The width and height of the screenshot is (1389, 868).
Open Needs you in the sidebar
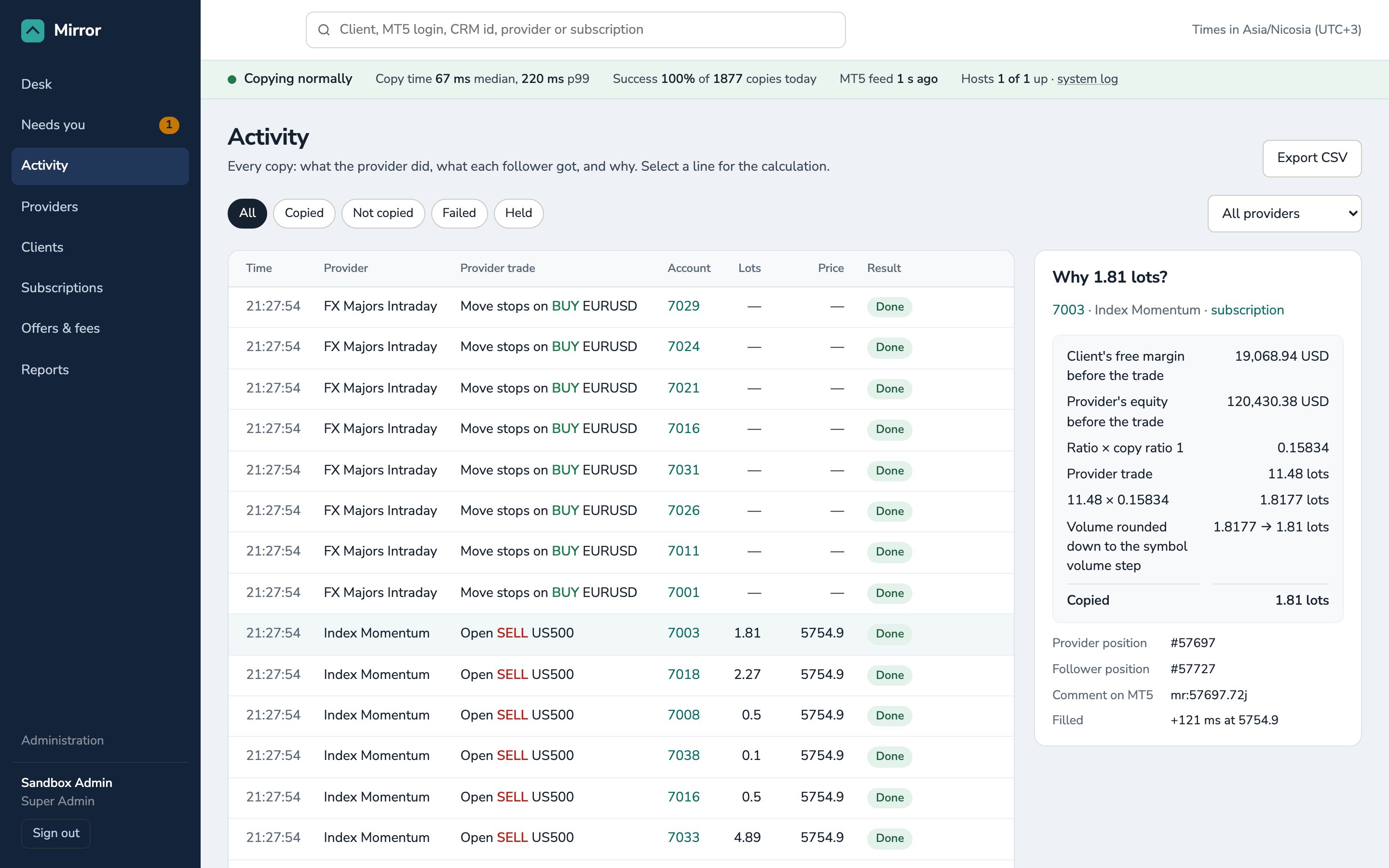[100, 124]
